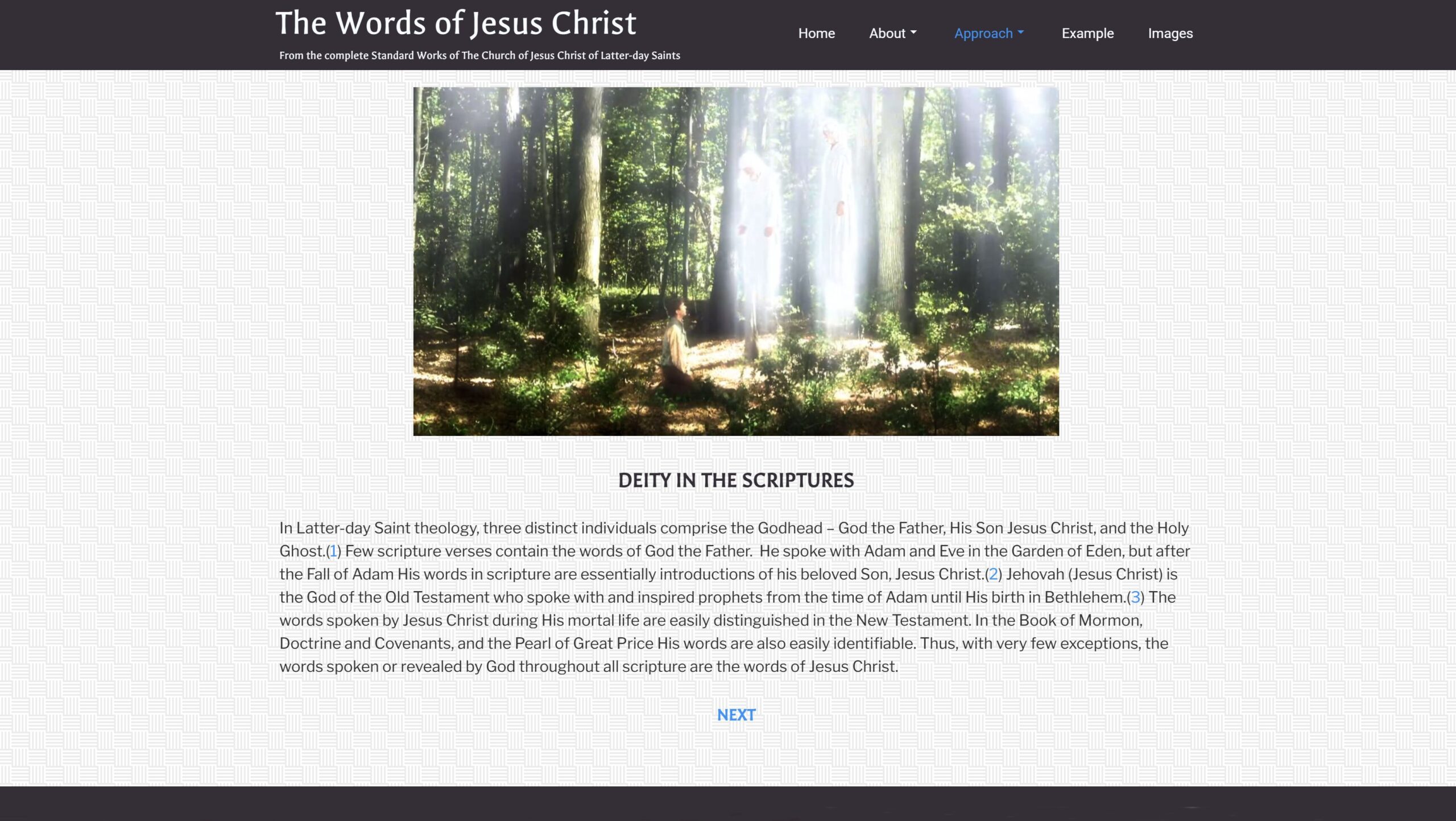Viewport: 1456px width, 821px height.
Task: Open footnote 3 after Bethlehem
Action: point(1135,597)
